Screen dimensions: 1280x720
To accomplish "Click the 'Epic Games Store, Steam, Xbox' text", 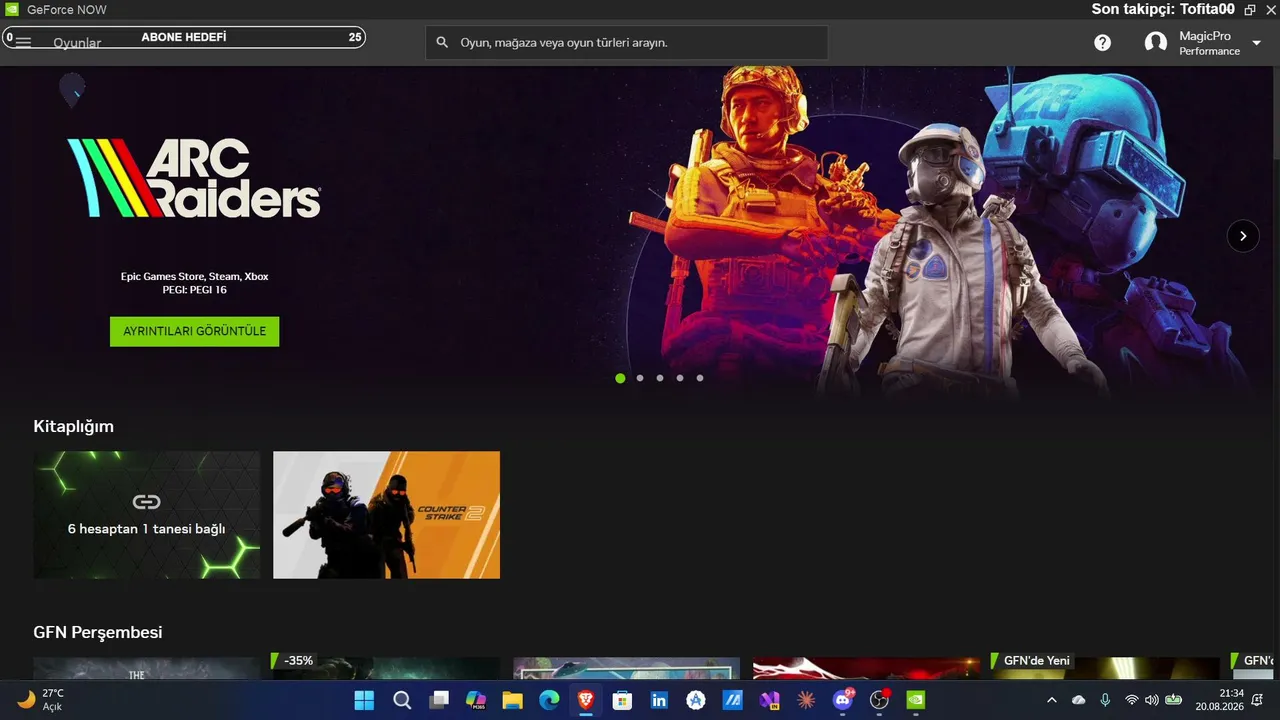I will [195, 276].
